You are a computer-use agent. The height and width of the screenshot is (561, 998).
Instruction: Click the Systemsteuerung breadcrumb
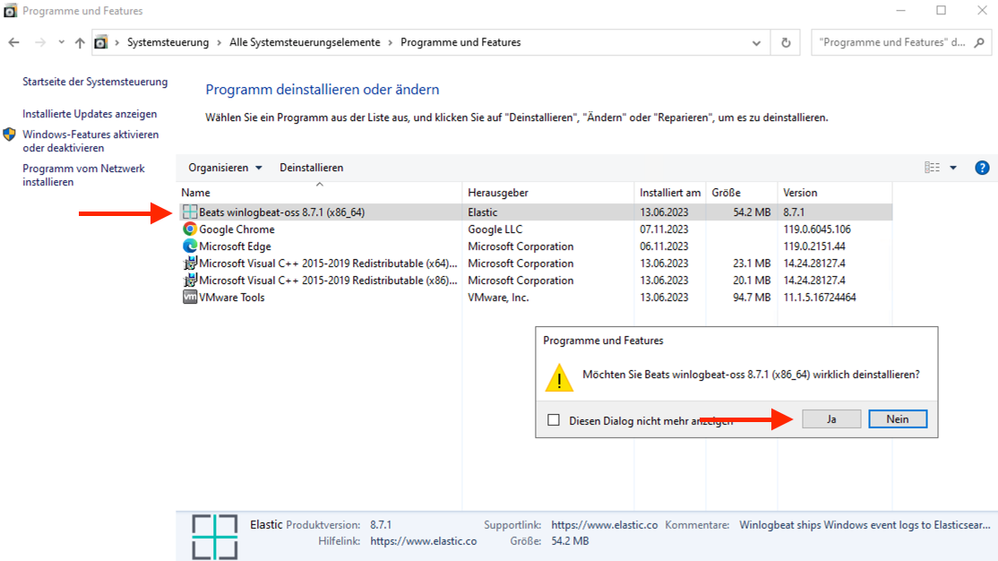168,43
